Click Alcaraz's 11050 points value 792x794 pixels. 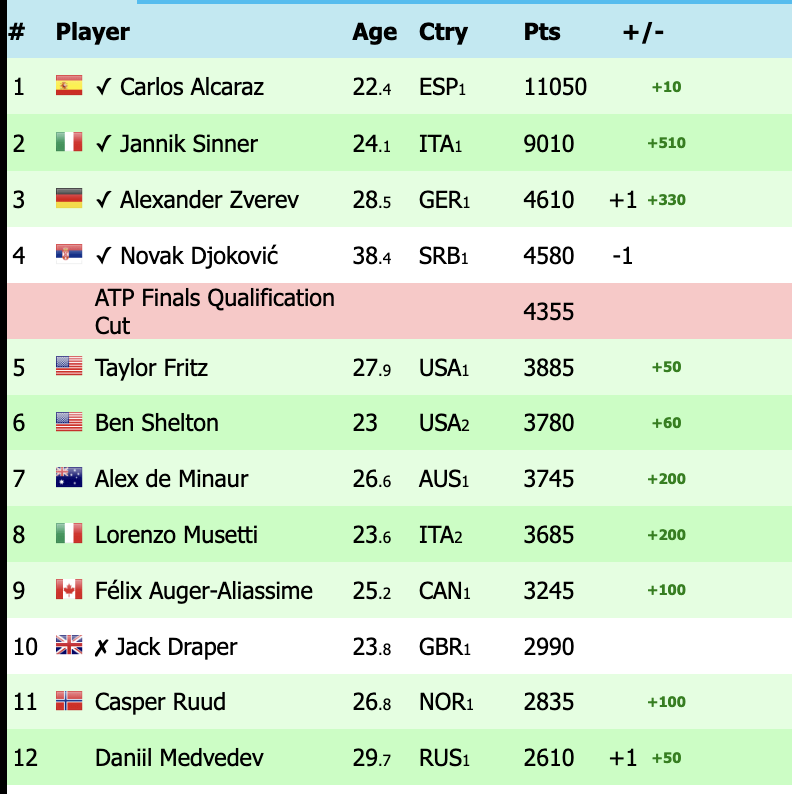tap(555, 87)
